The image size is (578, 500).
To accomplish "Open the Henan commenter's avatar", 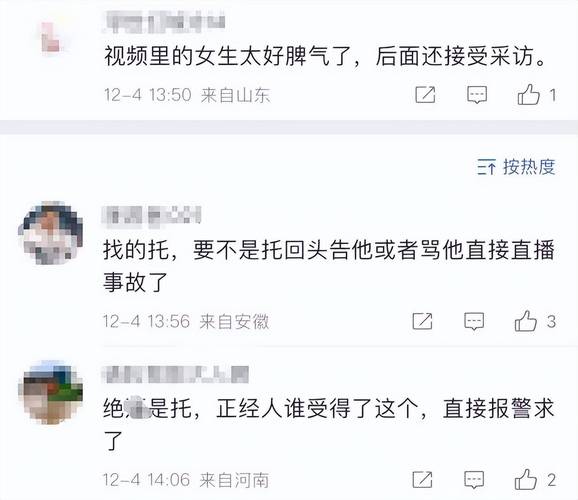I will [51, 392].
